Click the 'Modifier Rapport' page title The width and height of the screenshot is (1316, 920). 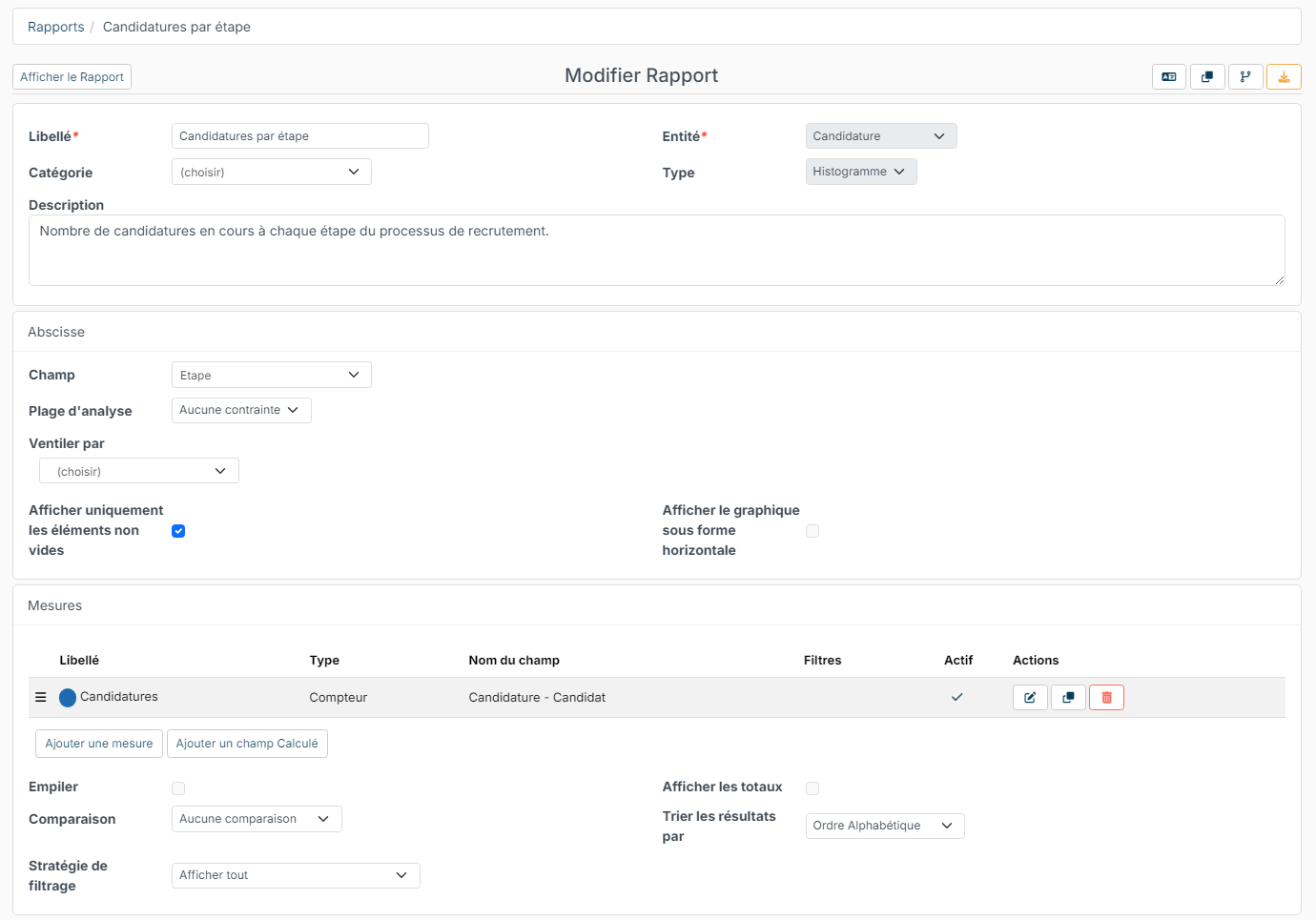click(x=642, y=75)
